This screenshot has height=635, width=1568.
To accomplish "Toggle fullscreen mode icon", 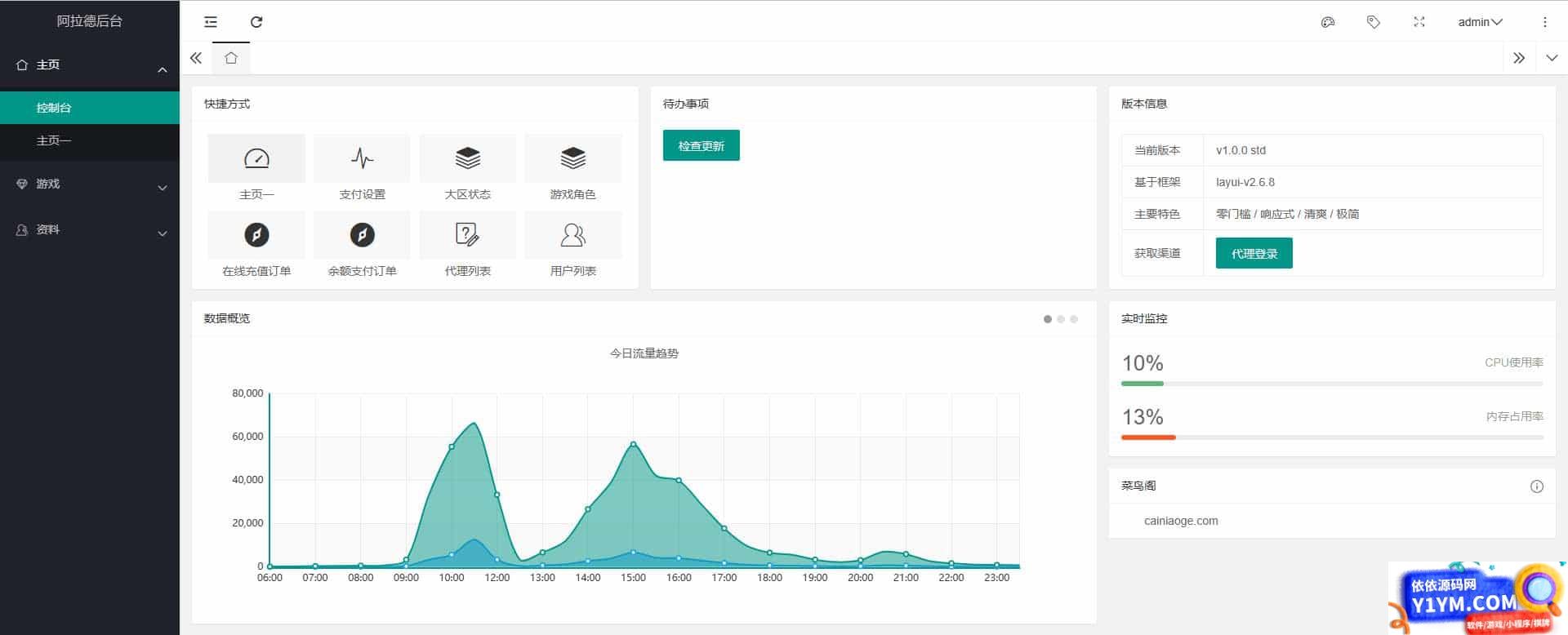I will pyautogui.click(x=1419, y=22).
